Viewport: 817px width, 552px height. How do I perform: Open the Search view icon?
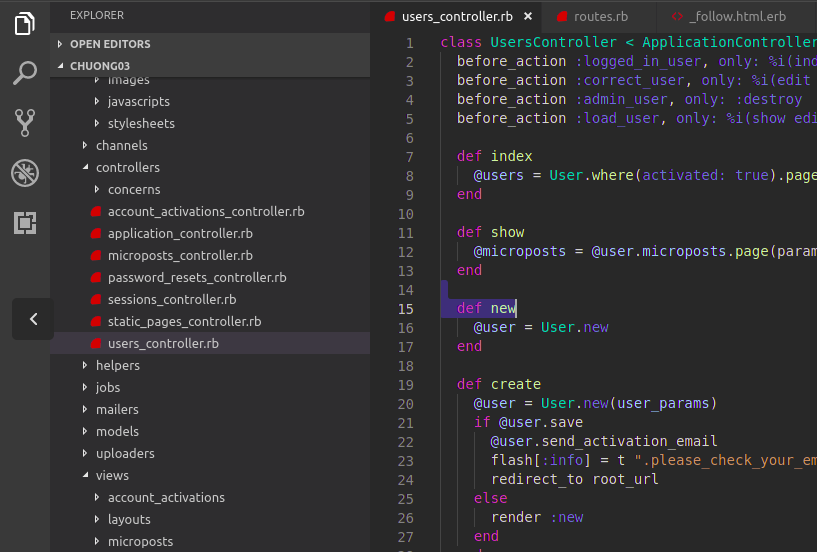[25, 73]
